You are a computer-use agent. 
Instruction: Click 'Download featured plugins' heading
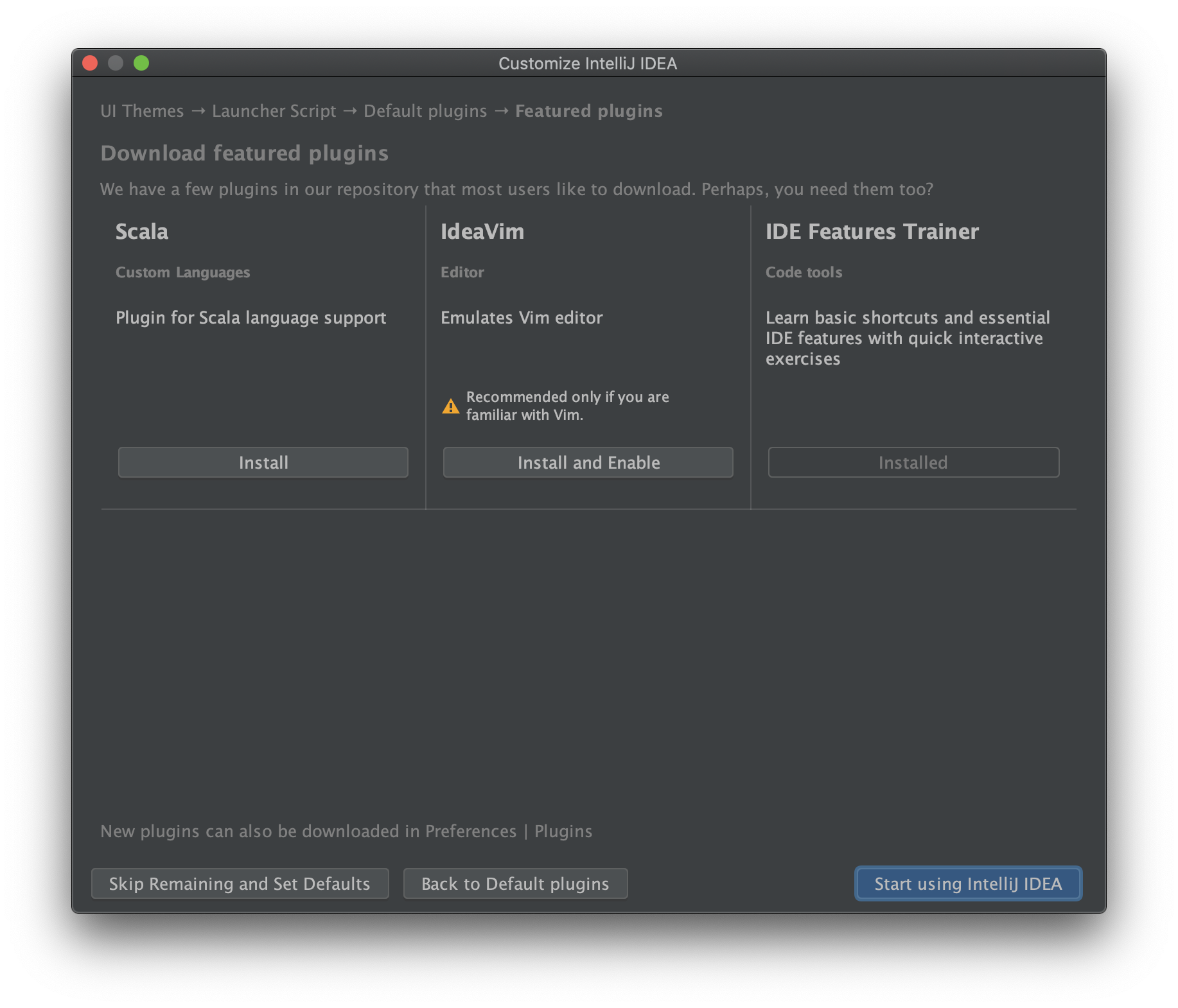pos(245,153)
